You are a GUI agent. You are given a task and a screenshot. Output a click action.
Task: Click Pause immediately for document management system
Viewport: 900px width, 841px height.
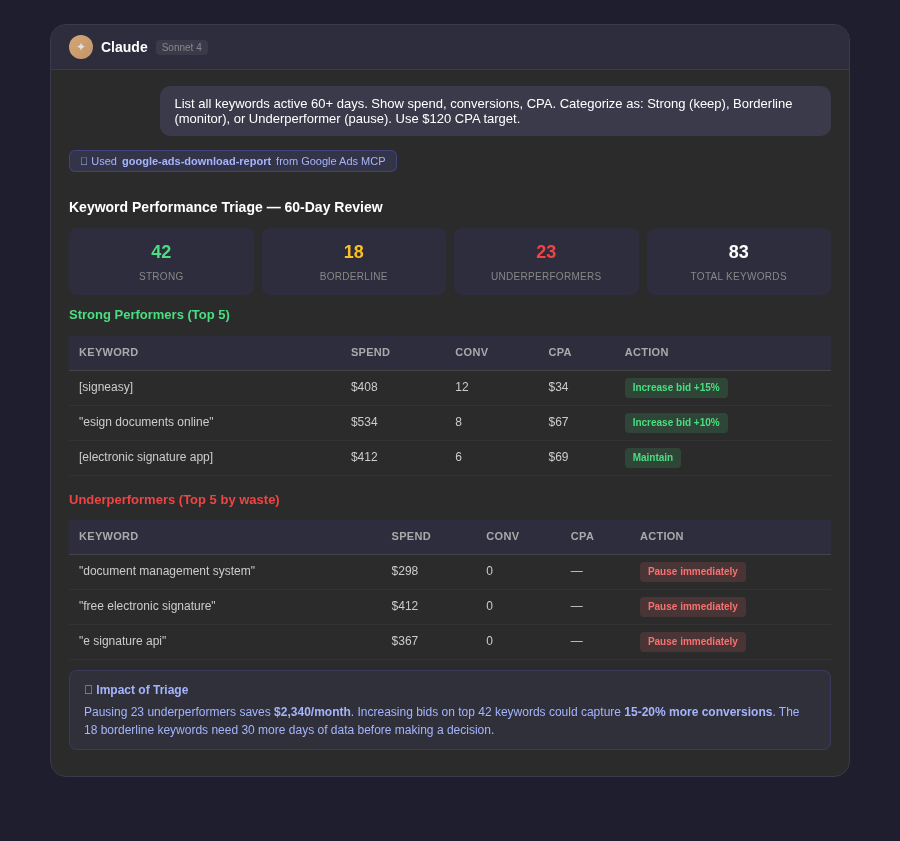coord(693,572)
